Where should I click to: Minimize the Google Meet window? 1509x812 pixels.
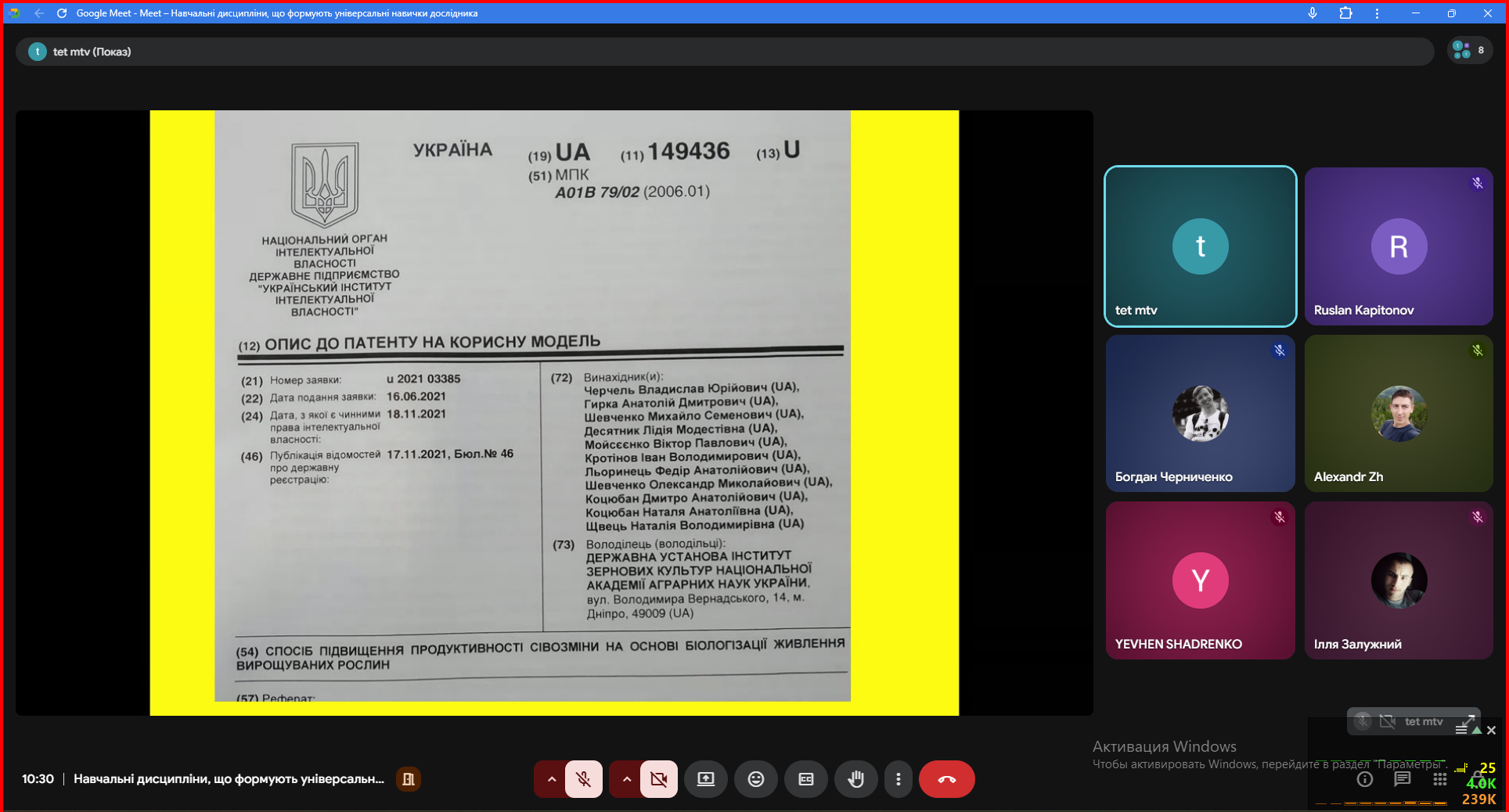click(1416, 13)
